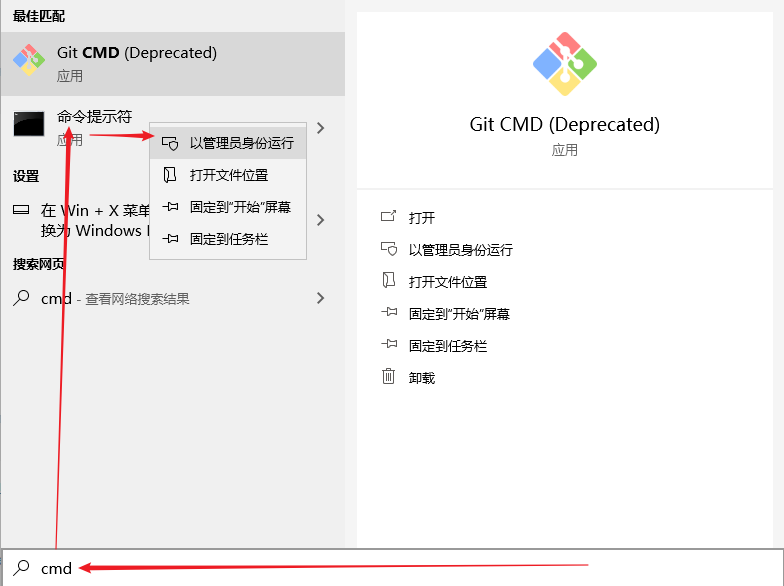Screen dimensions: 784x586
Task: Click the large Git CMD logo in preview pane
Action: (564, 64)
